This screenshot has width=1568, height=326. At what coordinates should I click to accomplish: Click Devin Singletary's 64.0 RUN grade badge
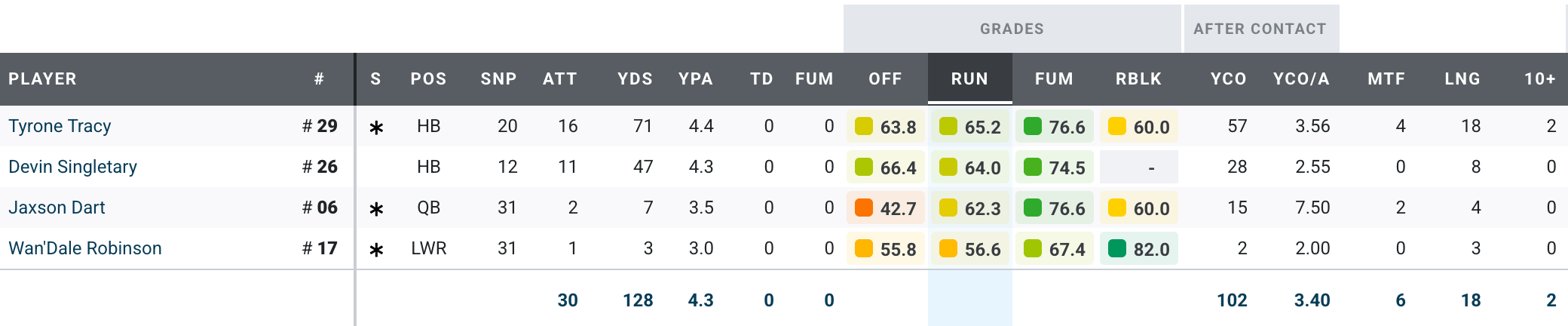pos(970,168)
